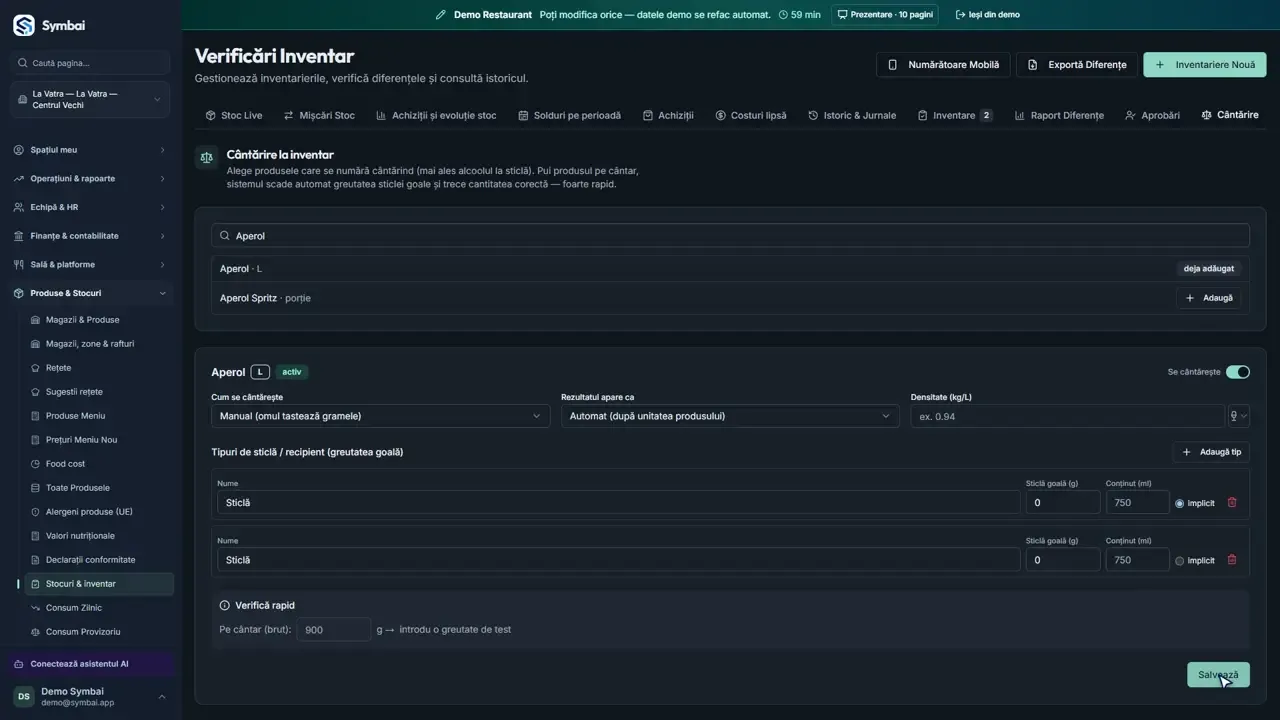Click the Pe cântar (brut) weight field
The image size is (1280, 720).
tap(334, 630)
